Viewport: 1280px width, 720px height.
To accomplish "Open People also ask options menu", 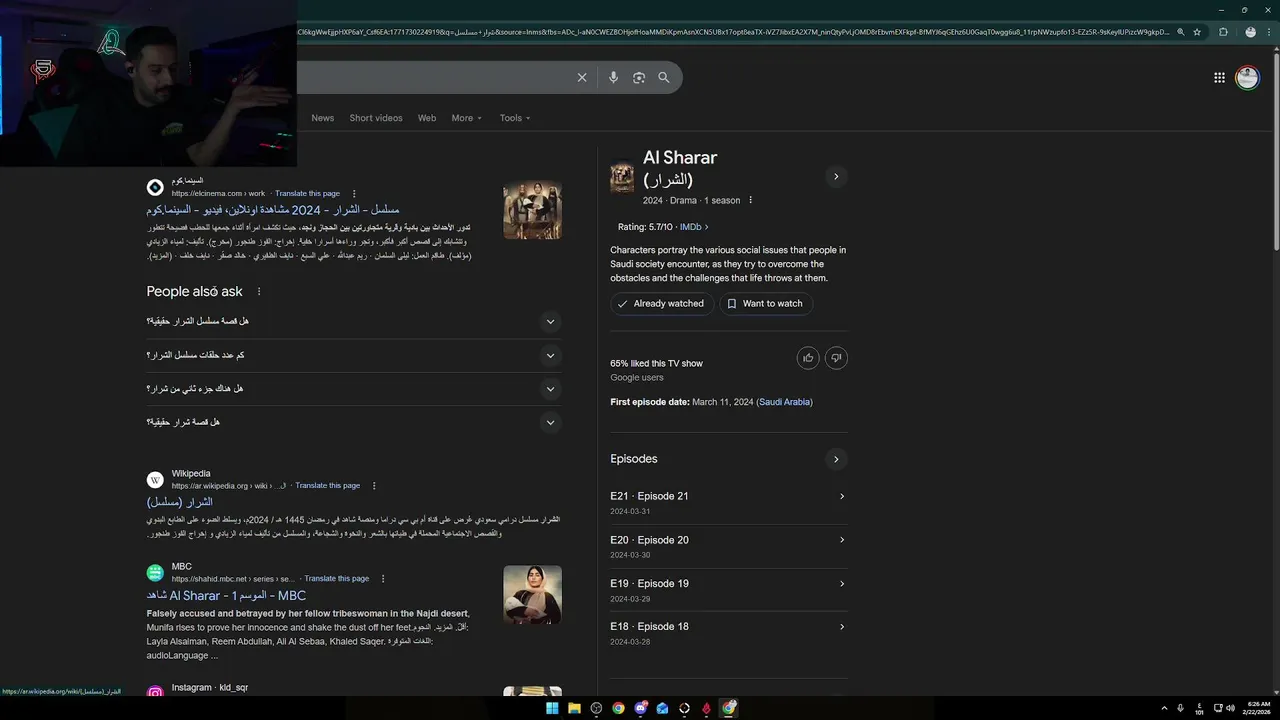I will pos(259,292).
